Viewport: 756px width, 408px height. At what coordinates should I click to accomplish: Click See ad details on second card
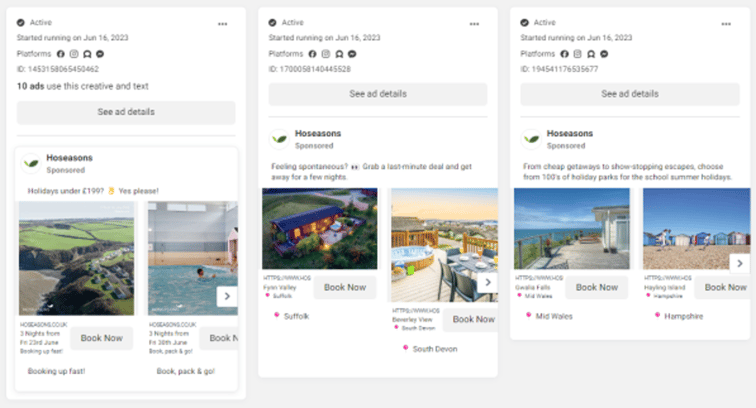(x=378, y=94)
